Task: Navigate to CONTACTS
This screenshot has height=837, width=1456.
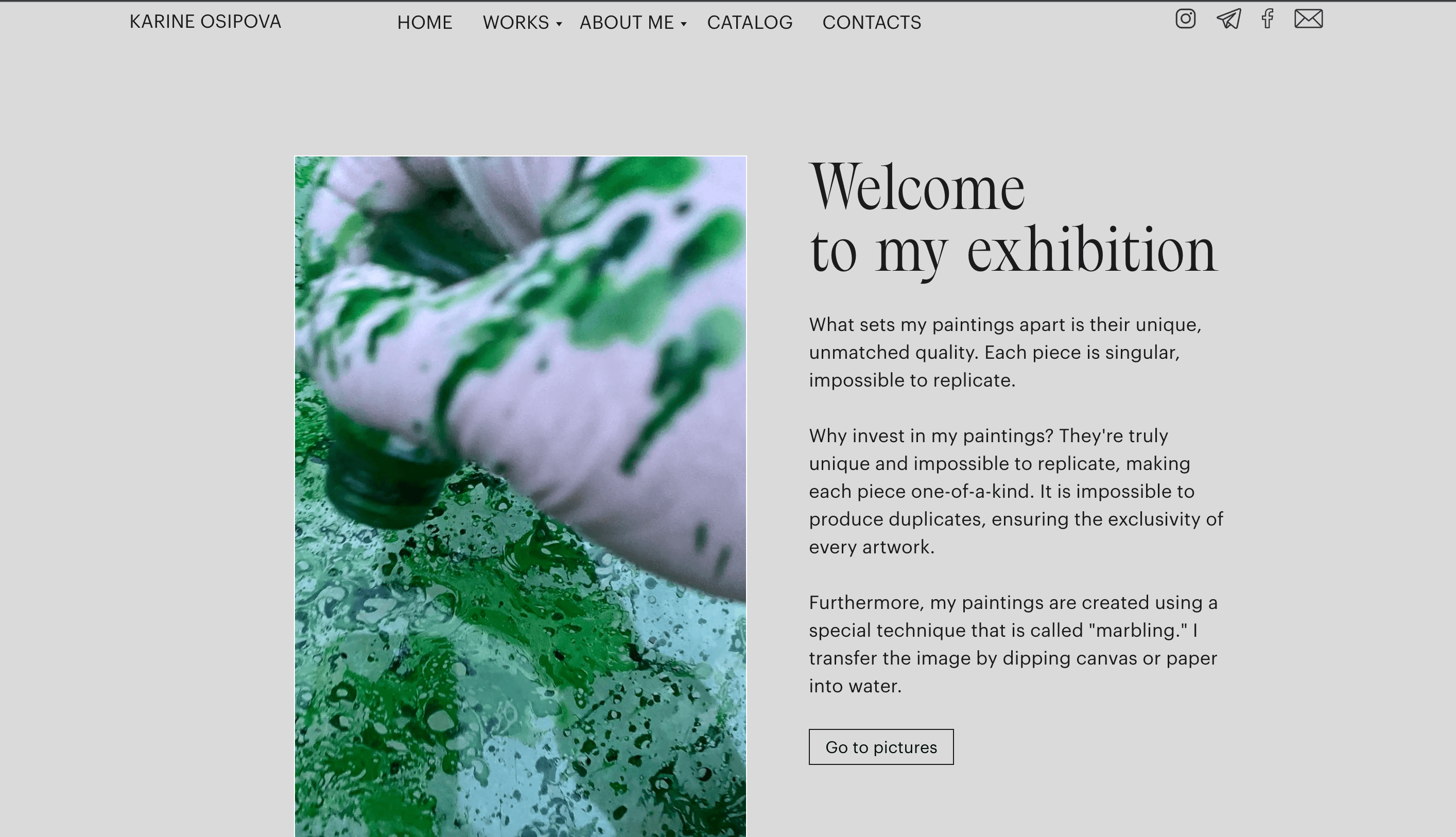Action: [x=872, y=23]
